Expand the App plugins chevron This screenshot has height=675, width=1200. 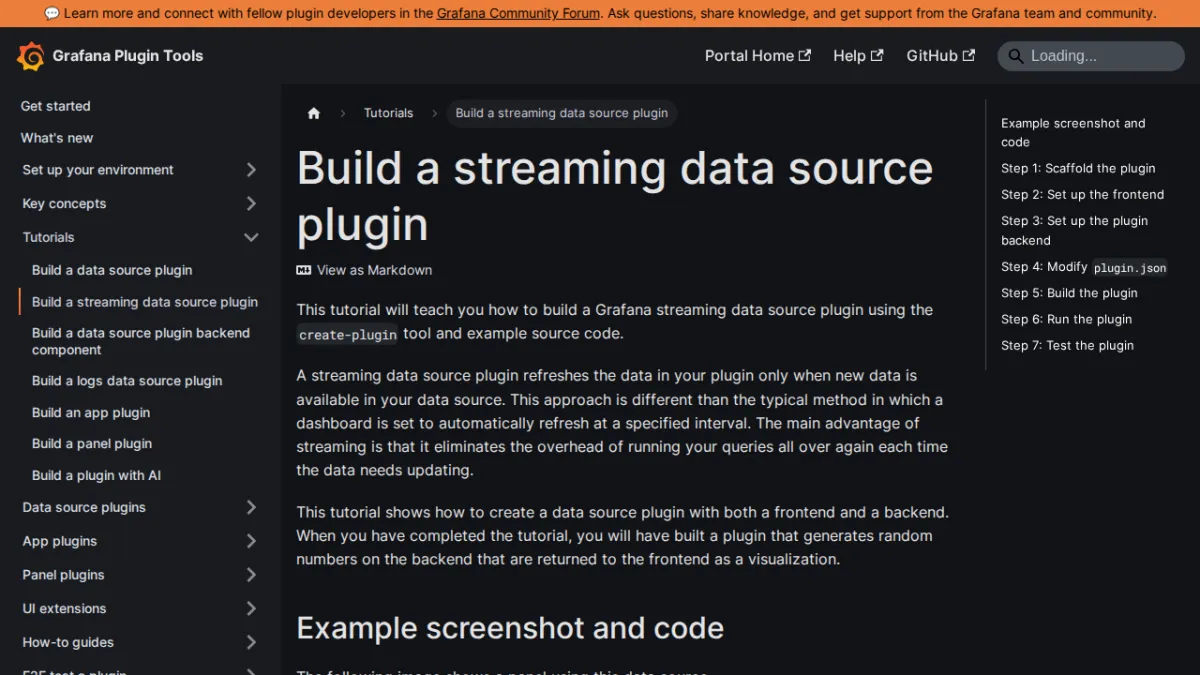tap(251, 541)
